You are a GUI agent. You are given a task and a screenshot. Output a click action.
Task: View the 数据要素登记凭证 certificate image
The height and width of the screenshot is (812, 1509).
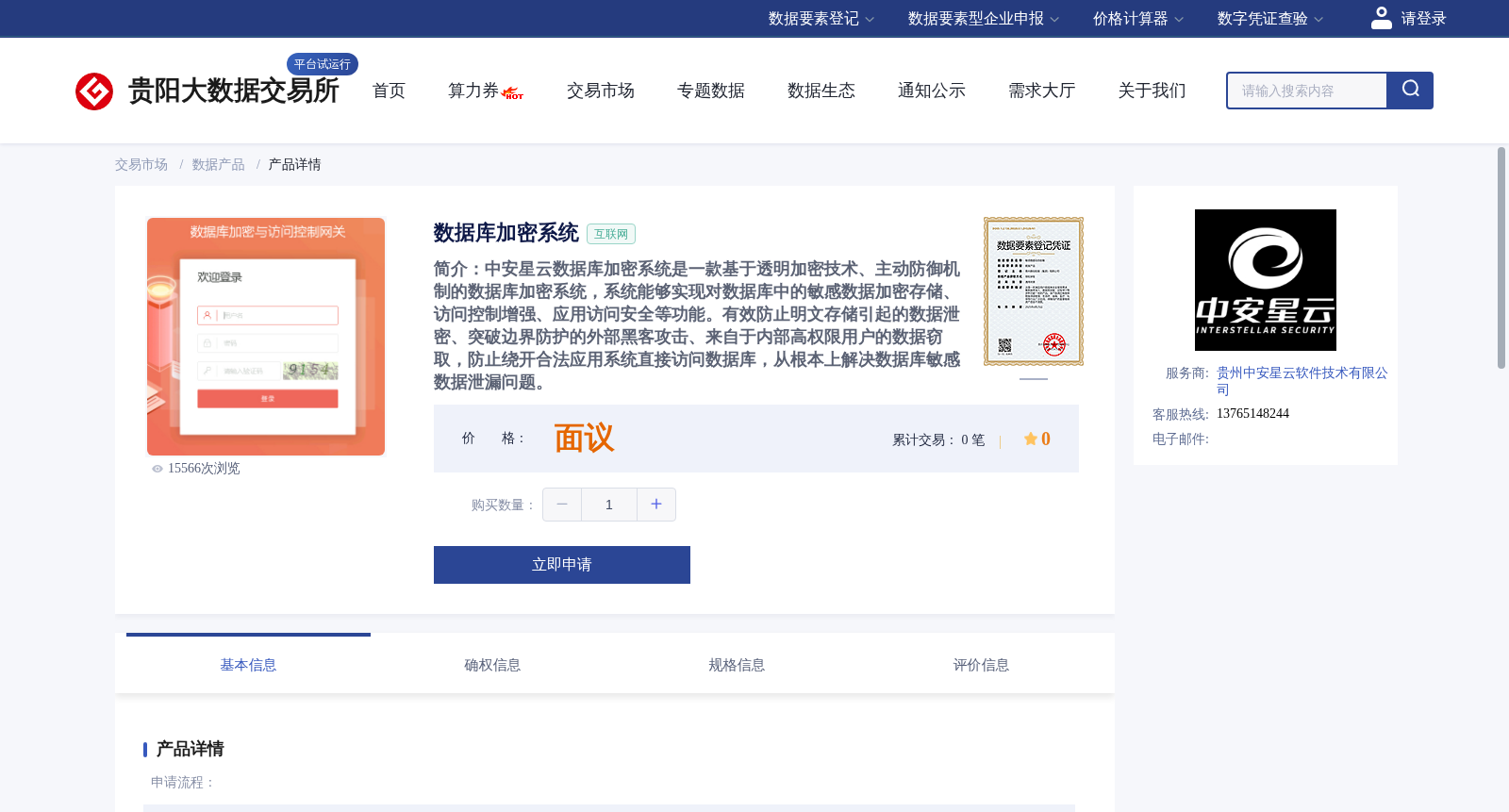pyautogui.click(x=1034, y=291)
